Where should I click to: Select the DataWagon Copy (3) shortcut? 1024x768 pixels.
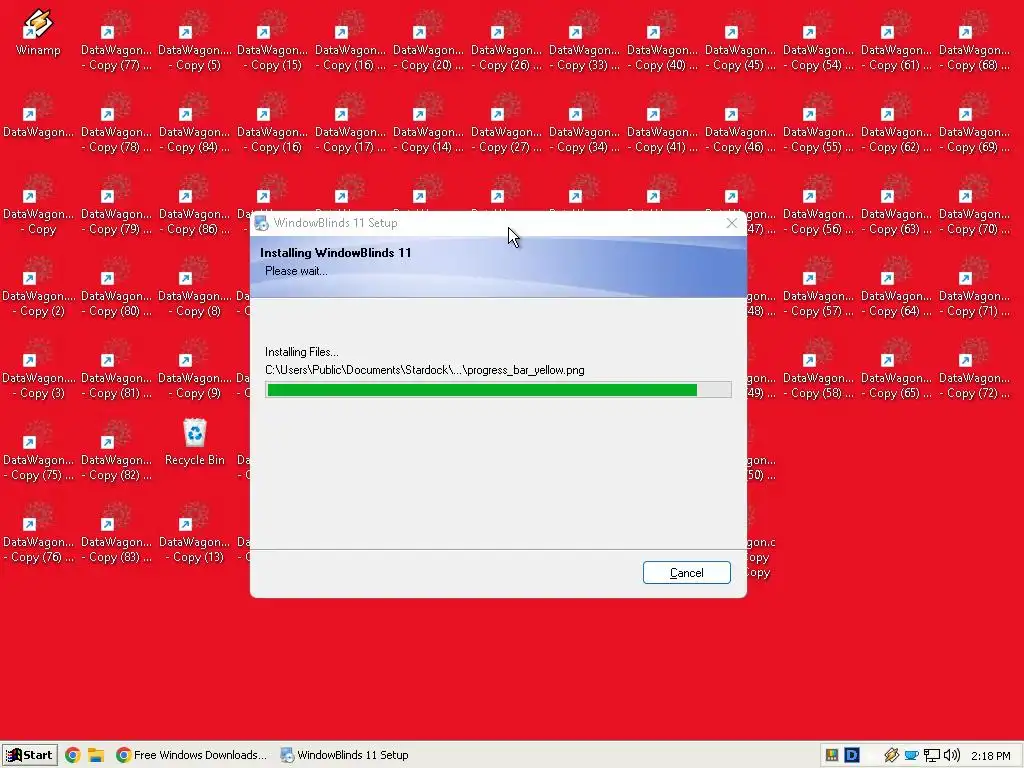pos(38,370)
